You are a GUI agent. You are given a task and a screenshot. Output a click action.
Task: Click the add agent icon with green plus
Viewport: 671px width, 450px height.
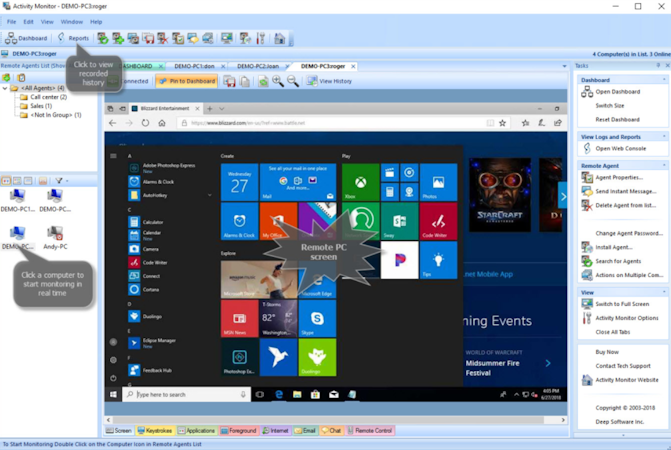coord(118,38)
